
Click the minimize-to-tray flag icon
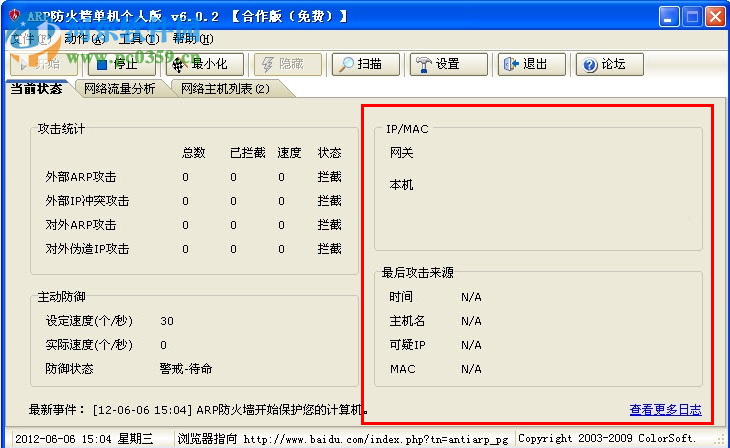178,65
